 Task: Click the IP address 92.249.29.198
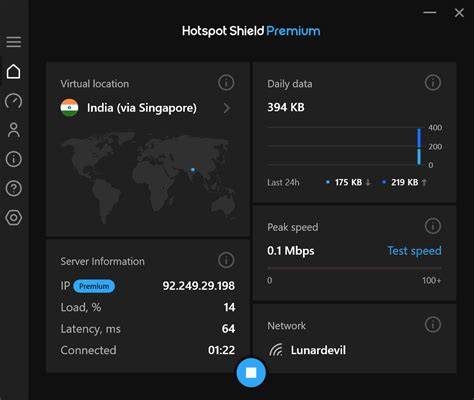[x=199, y=286]
